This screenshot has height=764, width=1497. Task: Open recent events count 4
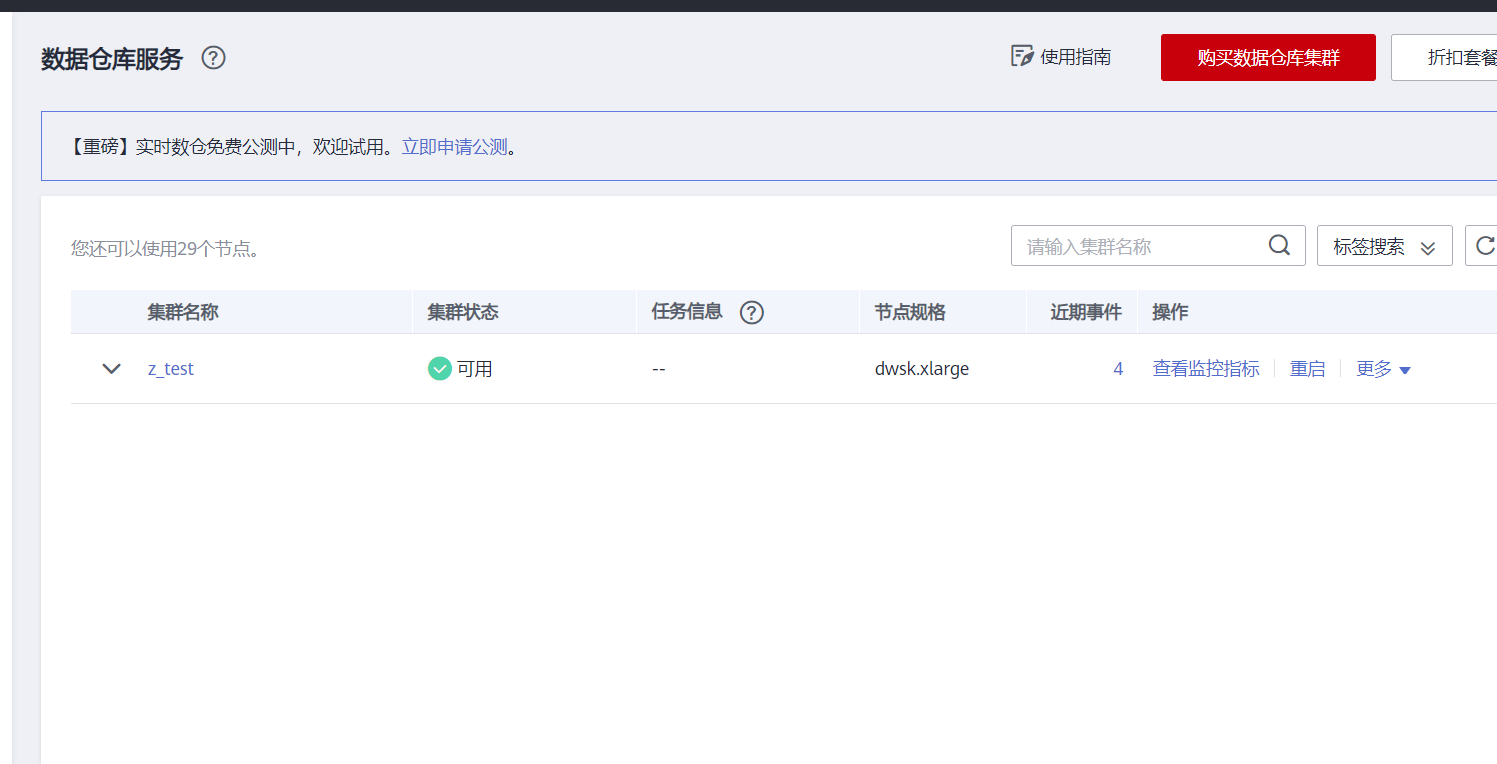coord(1118,369)
